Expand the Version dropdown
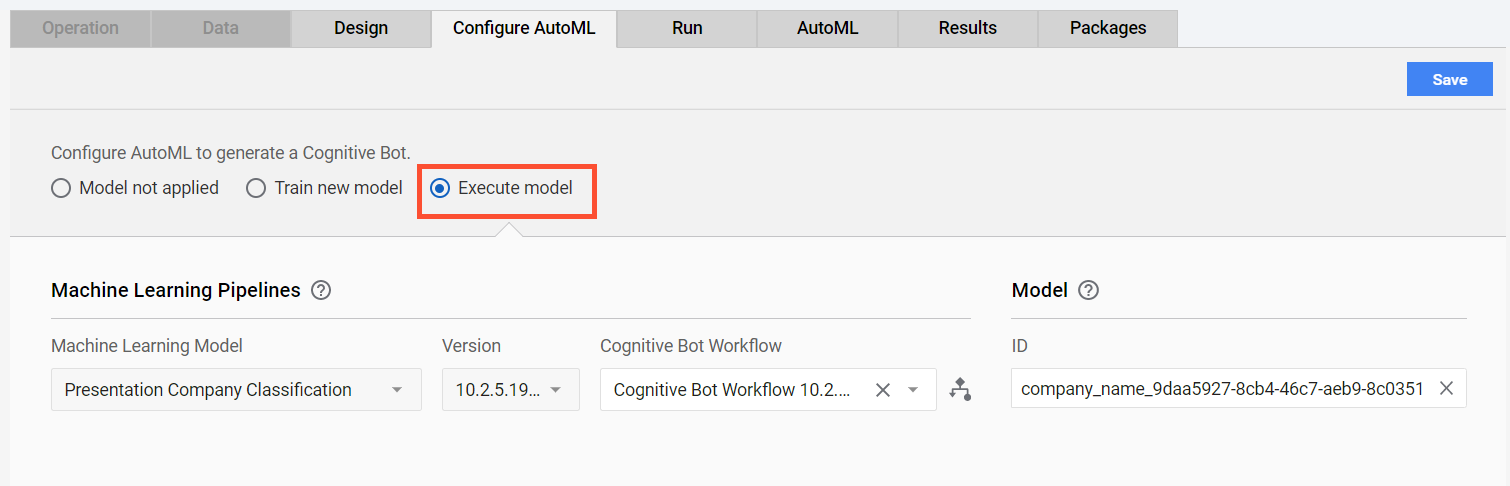 511,390
